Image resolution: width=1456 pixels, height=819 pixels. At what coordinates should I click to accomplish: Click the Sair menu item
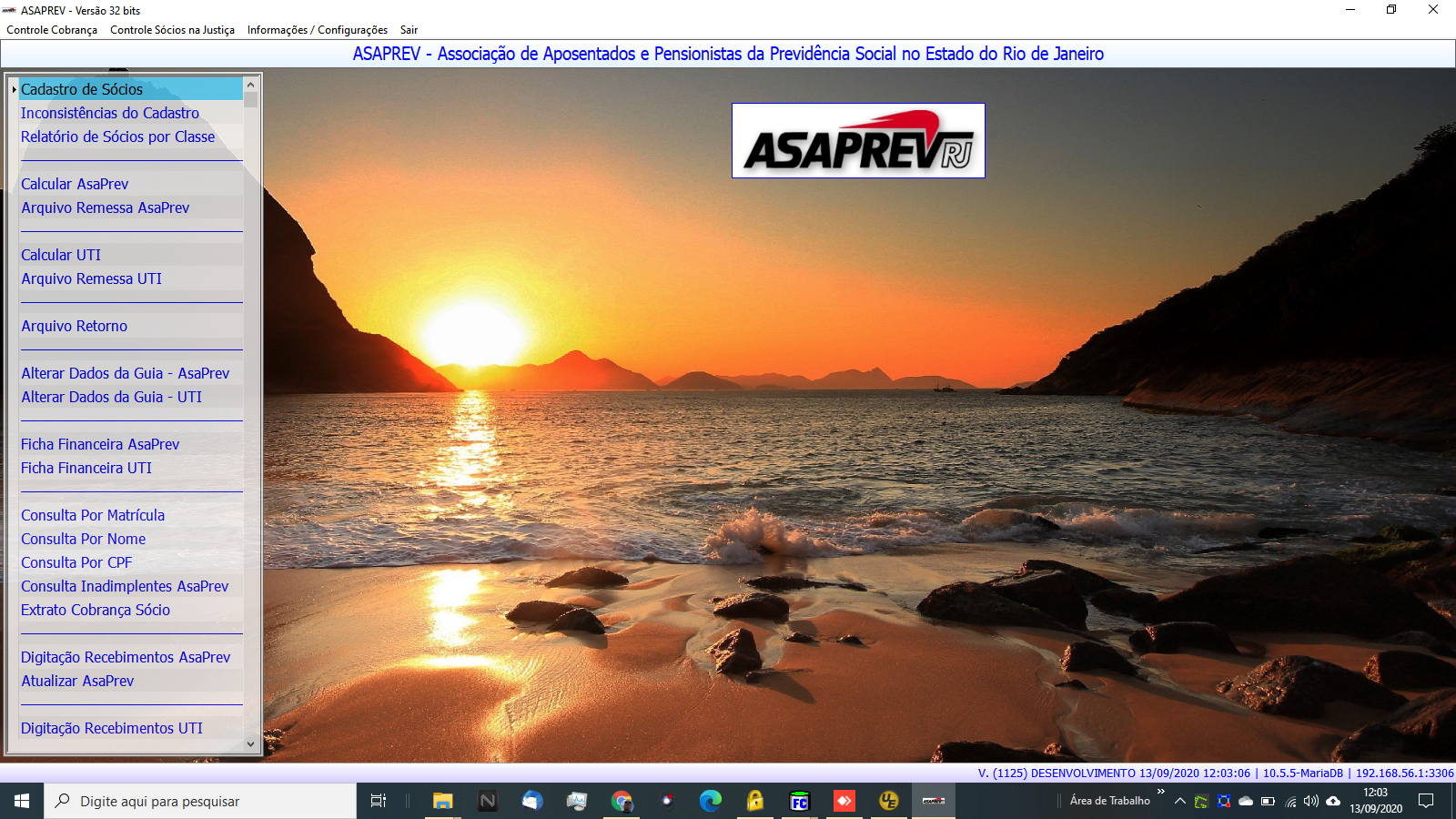point(409,30)
